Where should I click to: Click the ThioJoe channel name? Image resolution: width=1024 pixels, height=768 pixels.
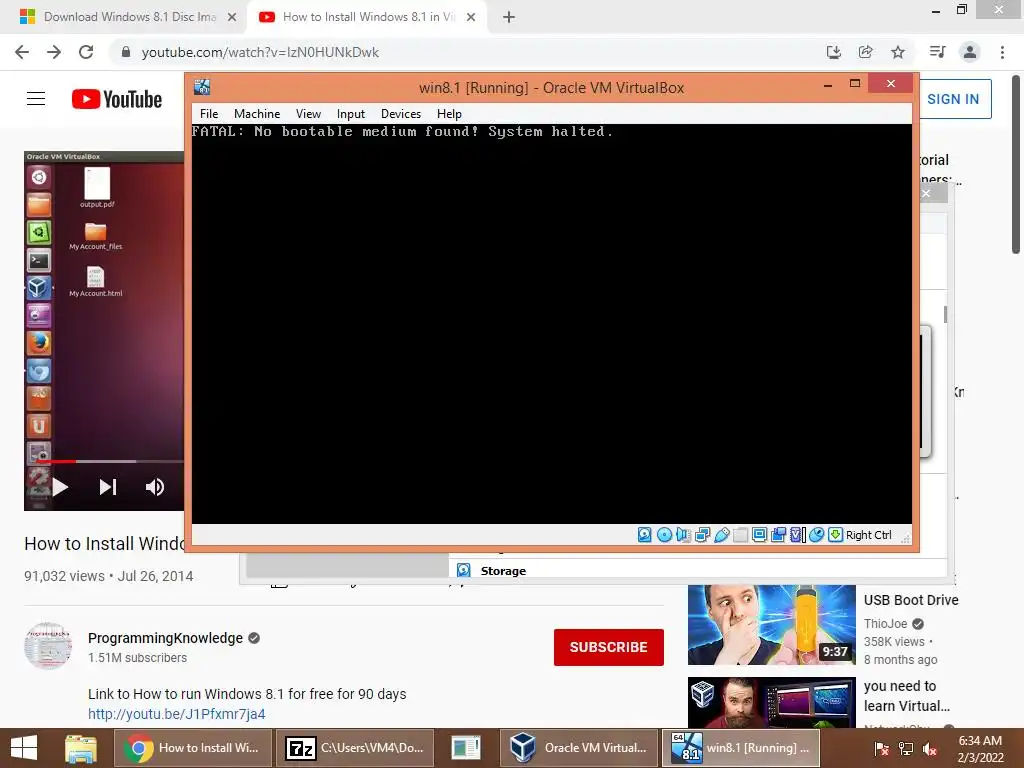coord(886,624)
